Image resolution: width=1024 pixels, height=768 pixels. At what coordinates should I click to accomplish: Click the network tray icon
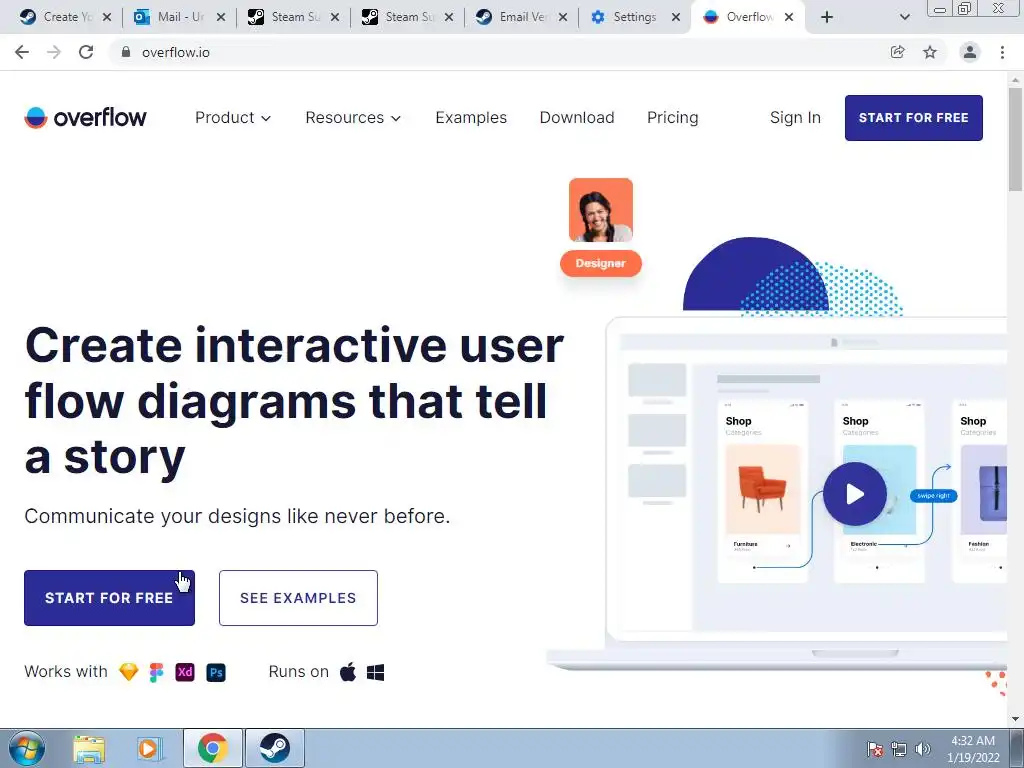click(x=899, y=749)
